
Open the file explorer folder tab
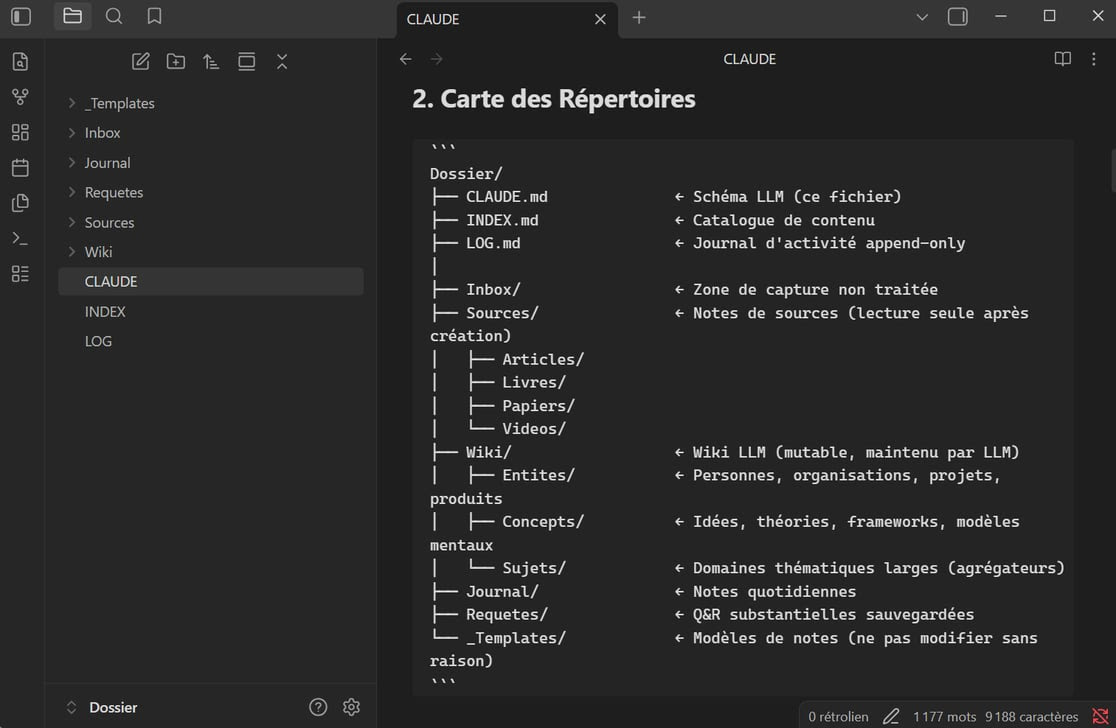point(73,16)
